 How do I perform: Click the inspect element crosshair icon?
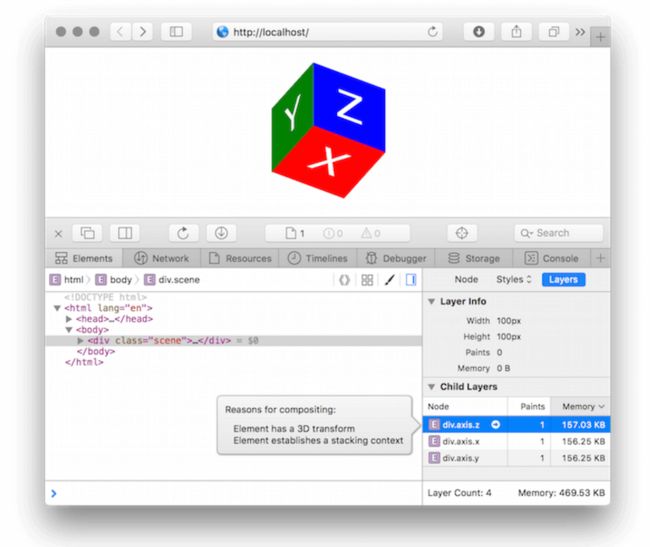point(462,233)
